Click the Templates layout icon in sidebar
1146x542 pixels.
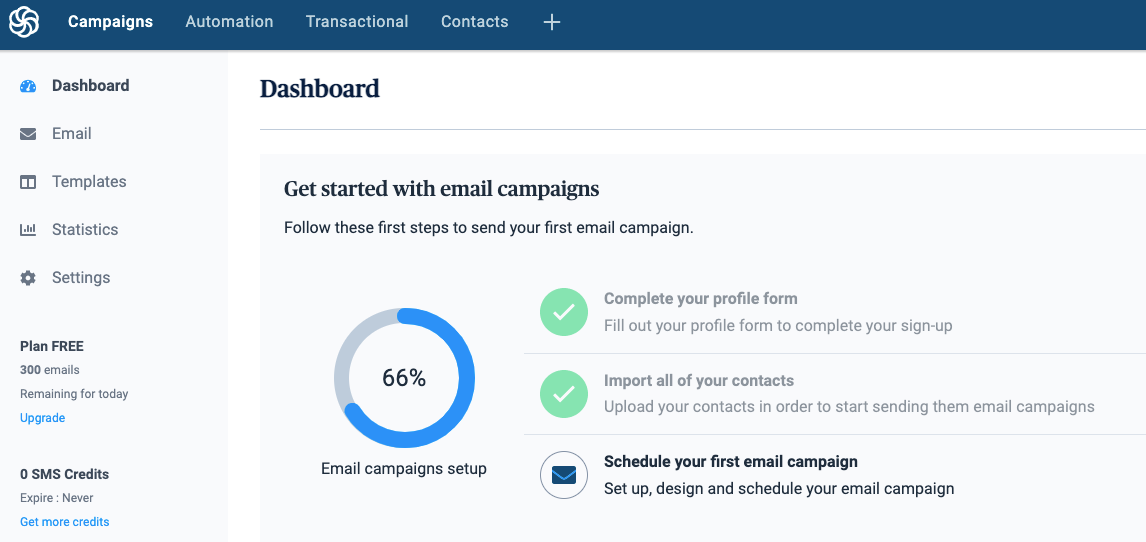28,182
